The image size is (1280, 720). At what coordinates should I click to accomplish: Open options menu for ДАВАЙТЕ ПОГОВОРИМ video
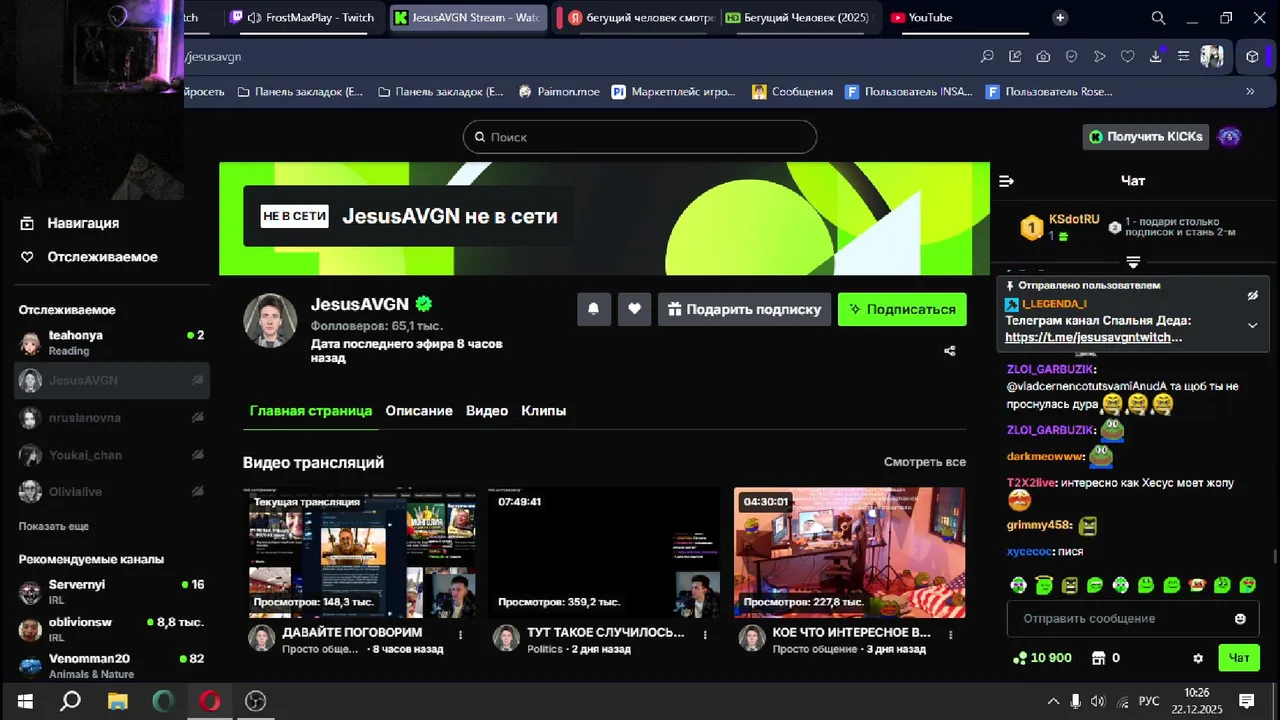[461, 634]
